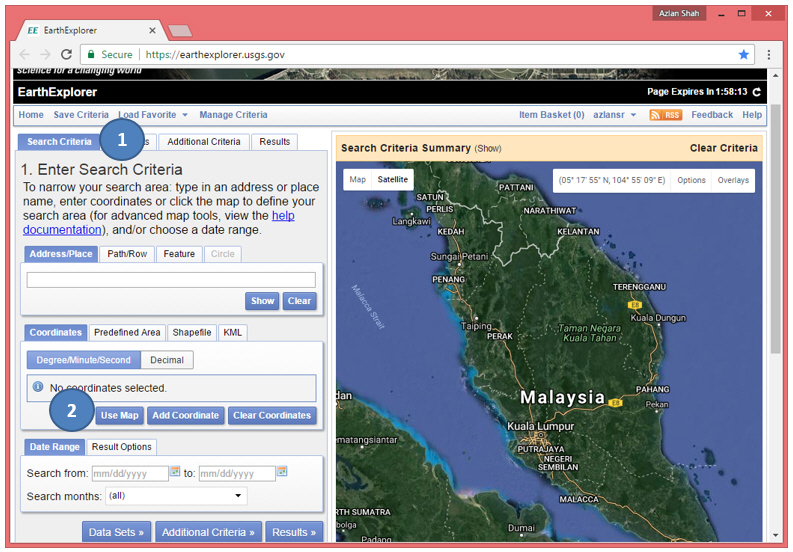Open the Search months dropdown

176,496
